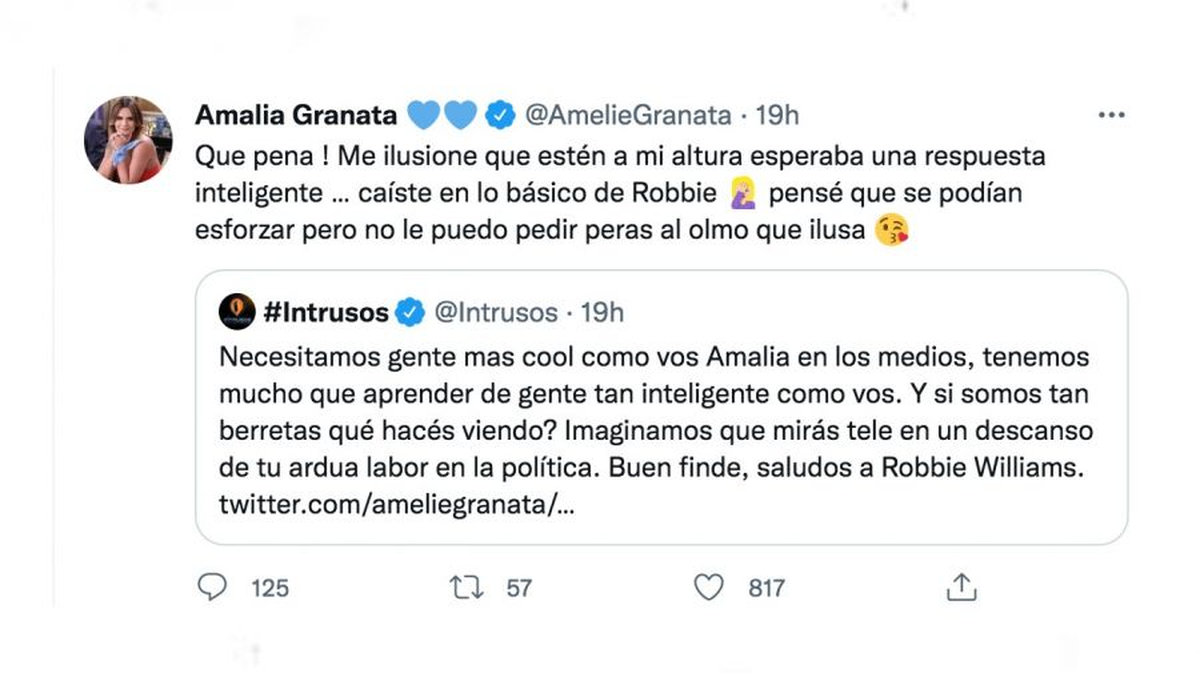Click the 19h timestamp in quoted tweet
Screen dimensions: 1200x673
[602, 313]
